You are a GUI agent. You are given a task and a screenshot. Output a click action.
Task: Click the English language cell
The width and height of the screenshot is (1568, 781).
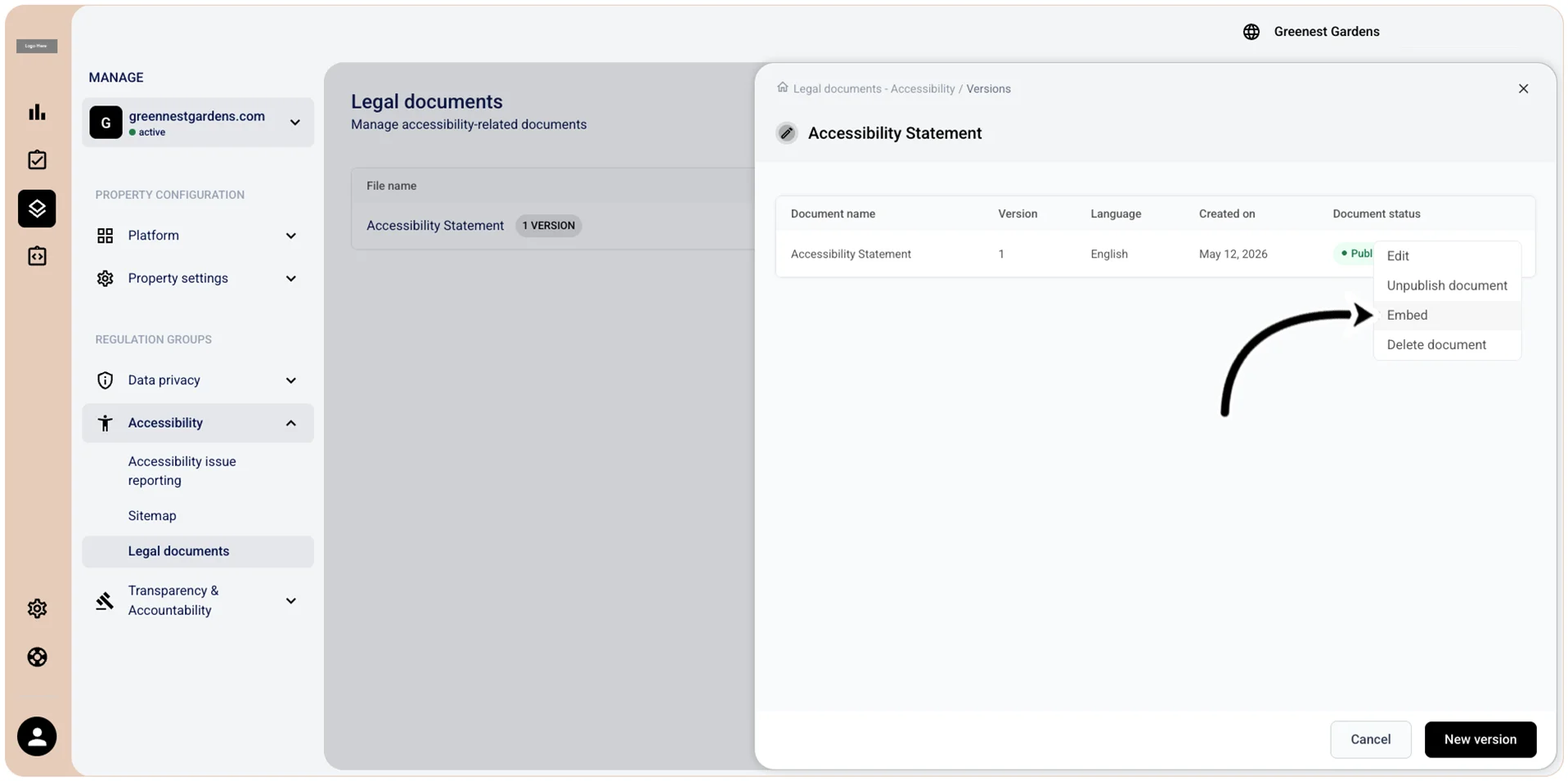(x=1108, y=254)
